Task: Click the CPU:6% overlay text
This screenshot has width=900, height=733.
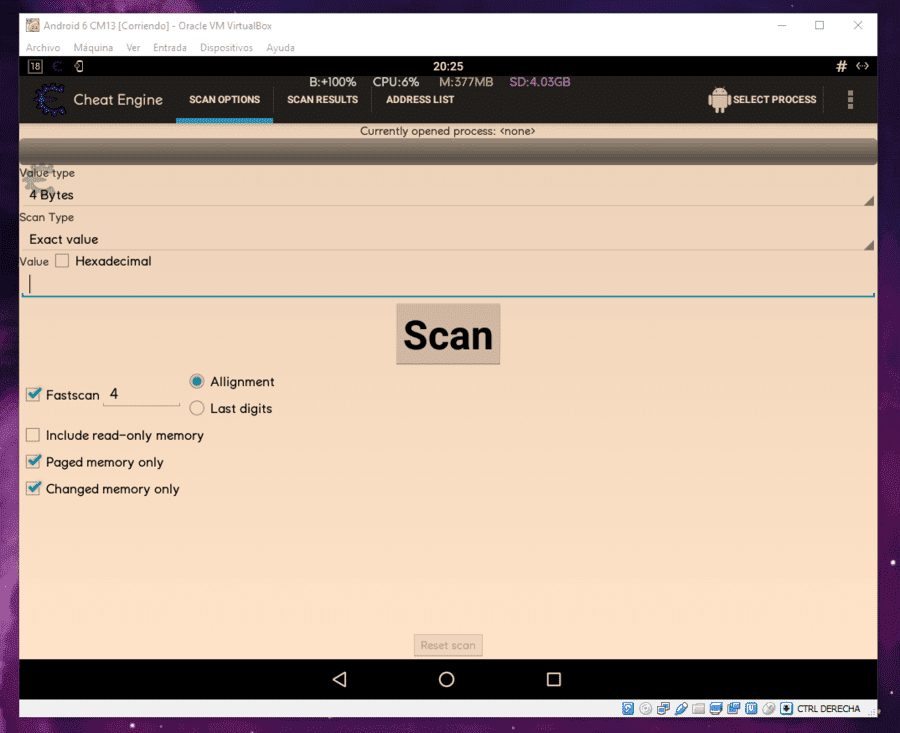Action: click(x=396, y=82)
